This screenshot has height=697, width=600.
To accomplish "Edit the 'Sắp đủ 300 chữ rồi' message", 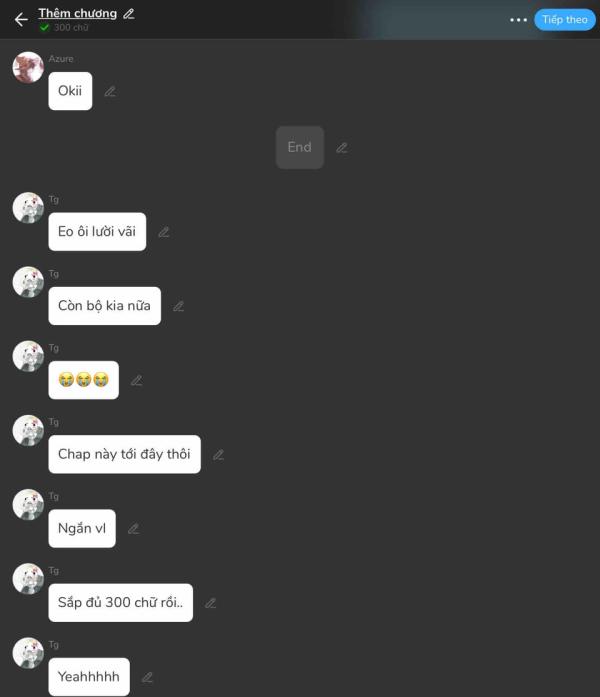I will (x=211, y=603).
